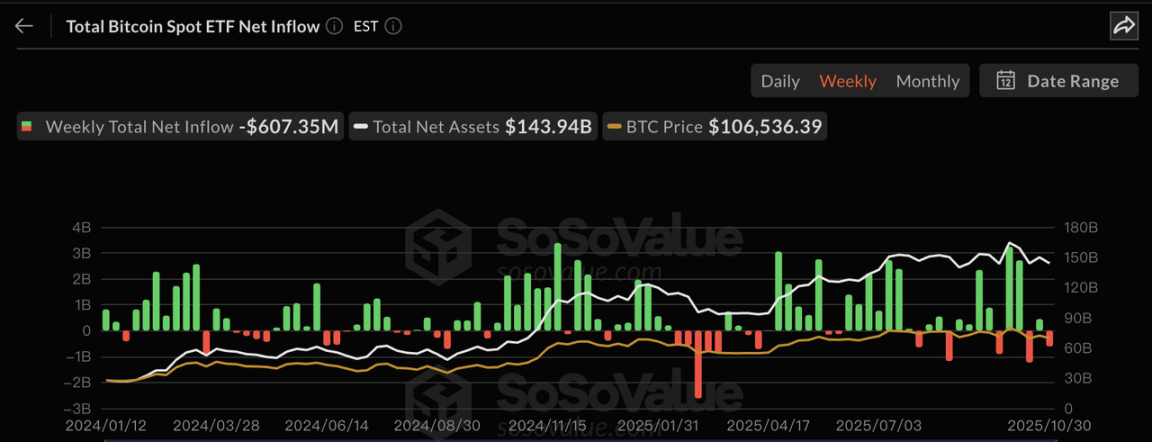Switch to the Monthly view tab
The width and height of the screenshot is (1152, 442).
point(927,81)
